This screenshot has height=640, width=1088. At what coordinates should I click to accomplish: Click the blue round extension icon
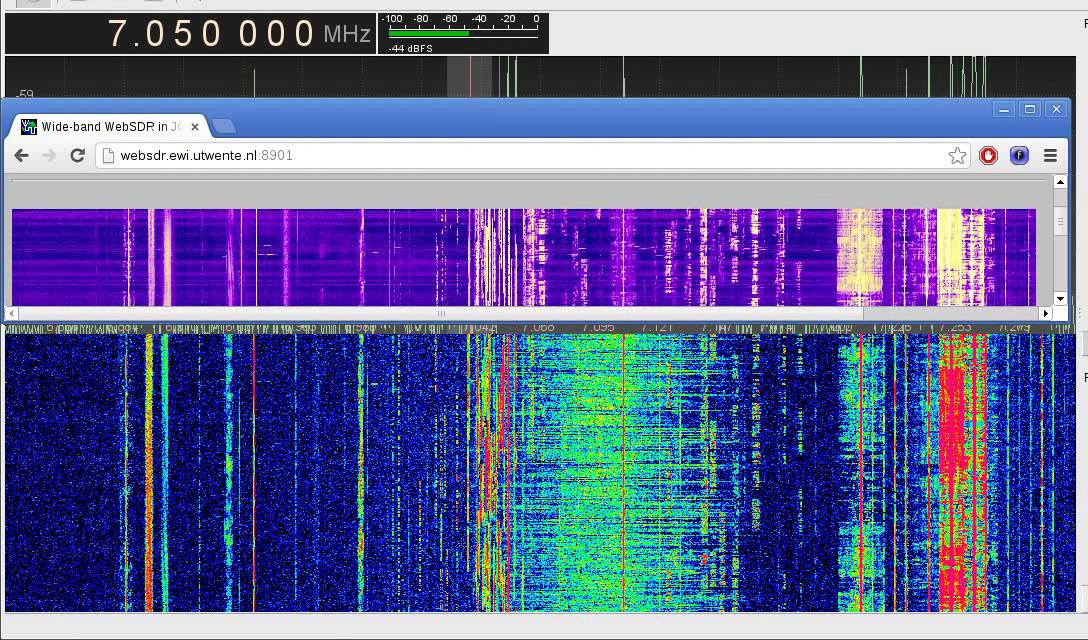(1019, 155)
